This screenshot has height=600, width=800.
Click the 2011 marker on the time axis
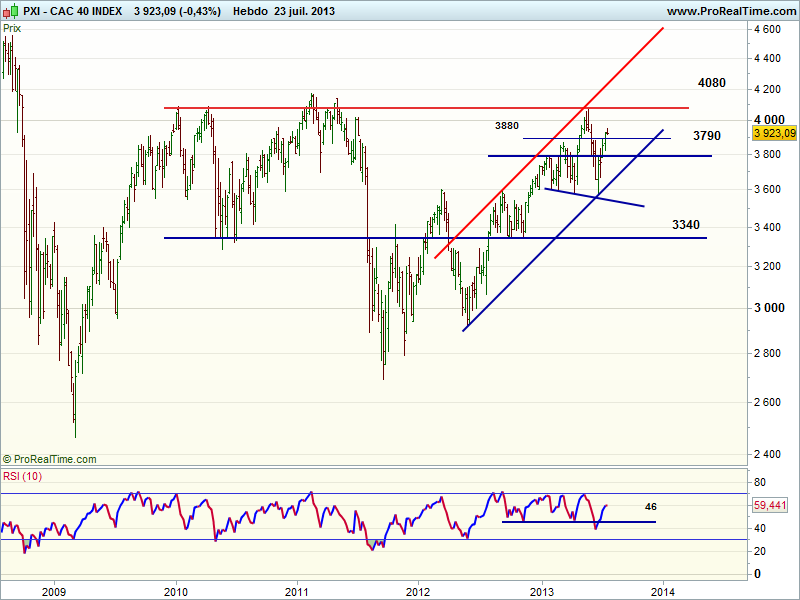click(296, 589)
